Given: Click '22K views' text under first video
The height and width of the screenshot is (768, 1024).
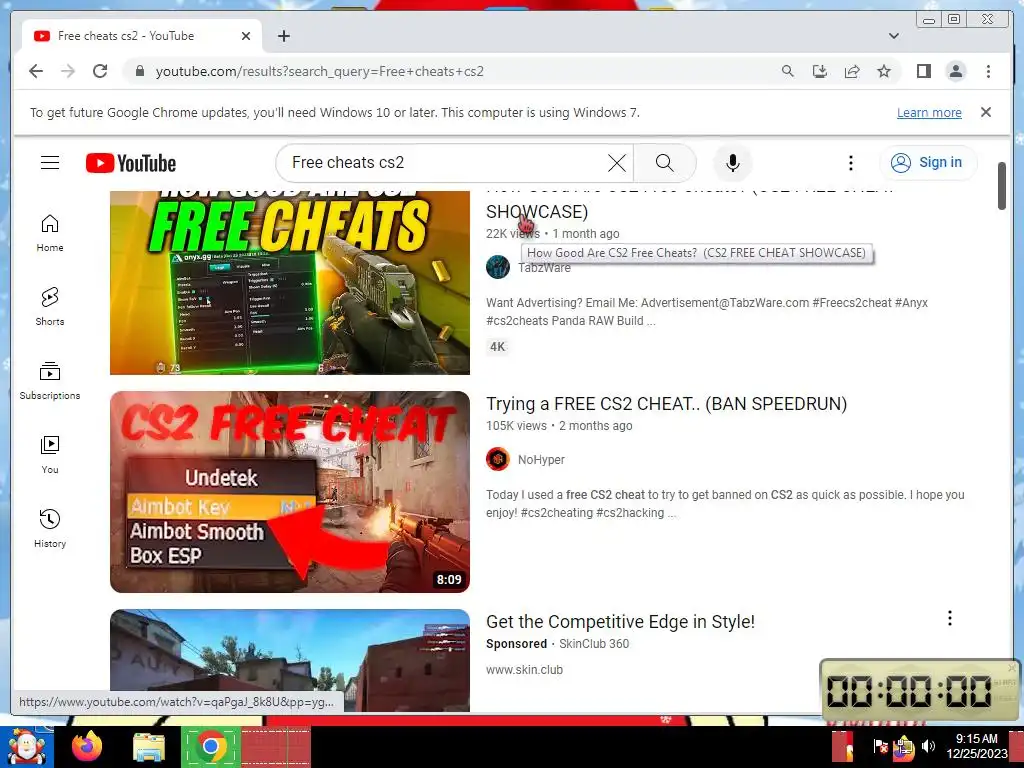Looking at the screenshot, I should [512, 234].
